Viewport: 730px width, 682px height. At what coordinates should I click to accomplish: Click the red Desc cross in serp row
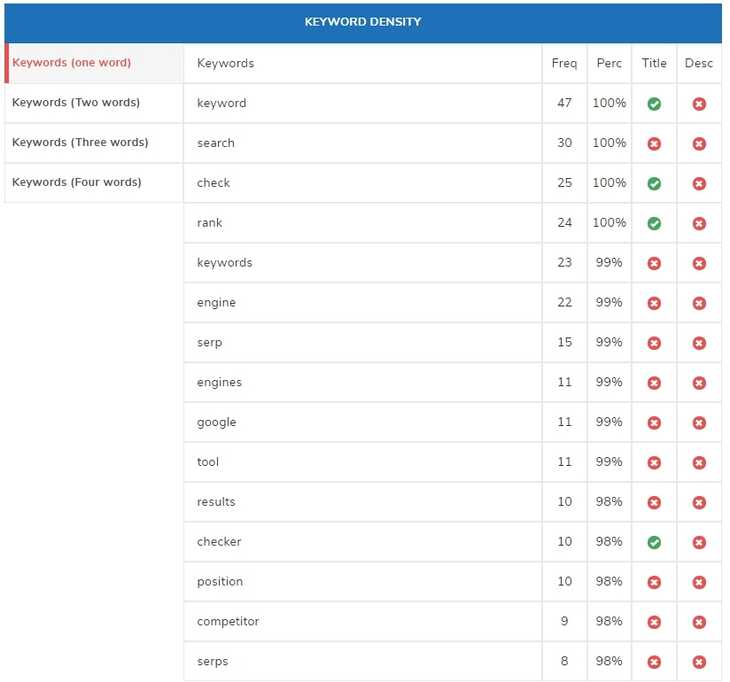click(x=699, y=343)
